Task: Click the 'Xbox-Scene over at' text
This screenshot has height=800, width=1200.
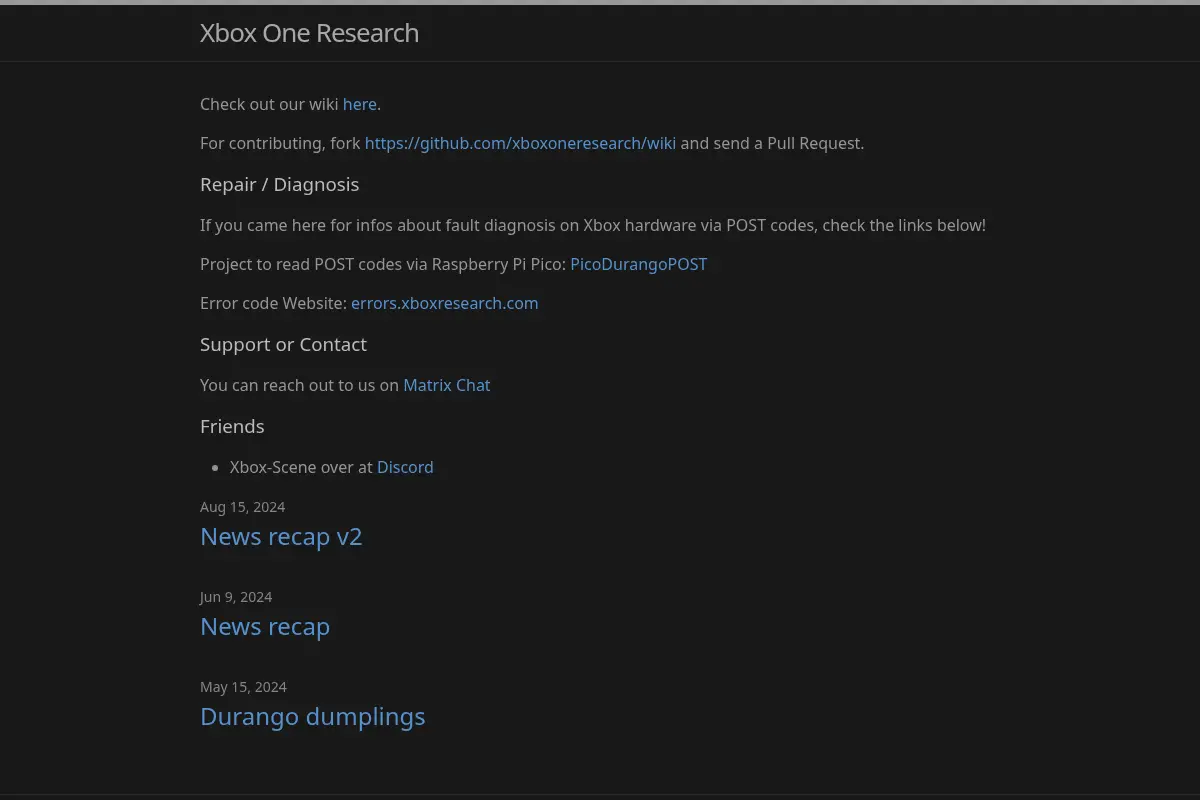Action: pos(301,467)
